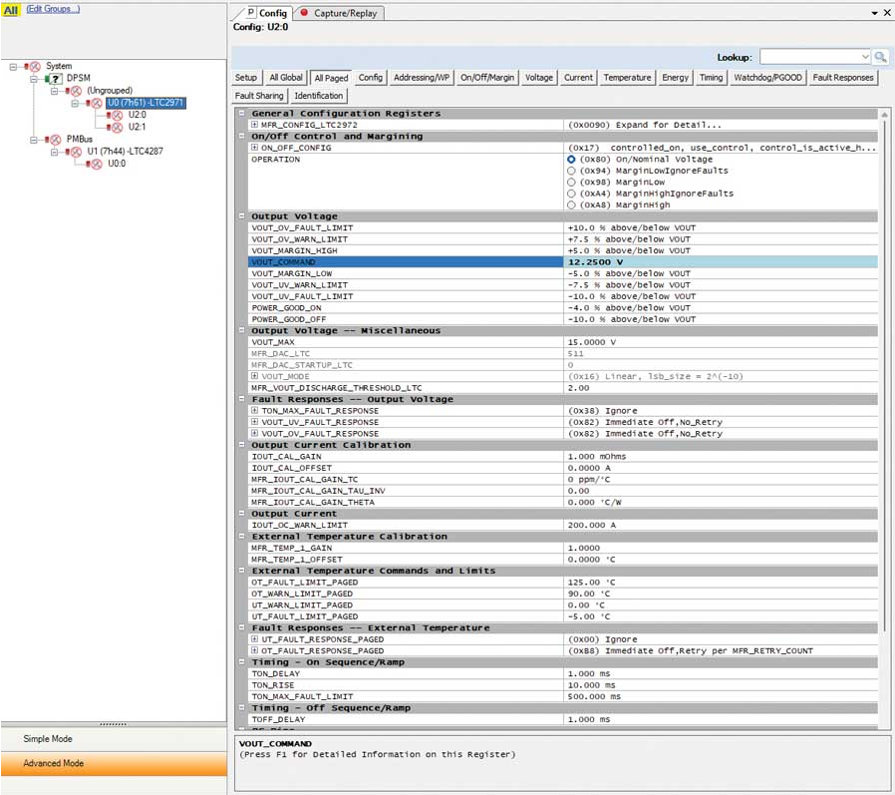The height and width of the screenshot is (795, 895).
Task: Collapse the PMBus tree node
Action: [34, 140]
